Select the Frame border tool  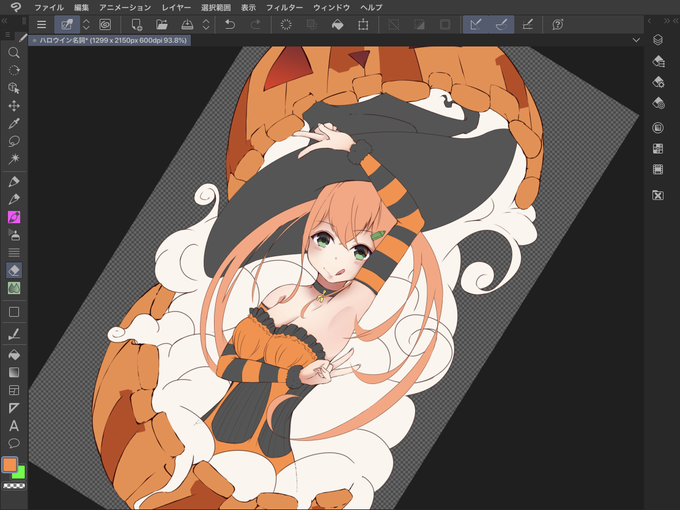[x=14, y=390]
